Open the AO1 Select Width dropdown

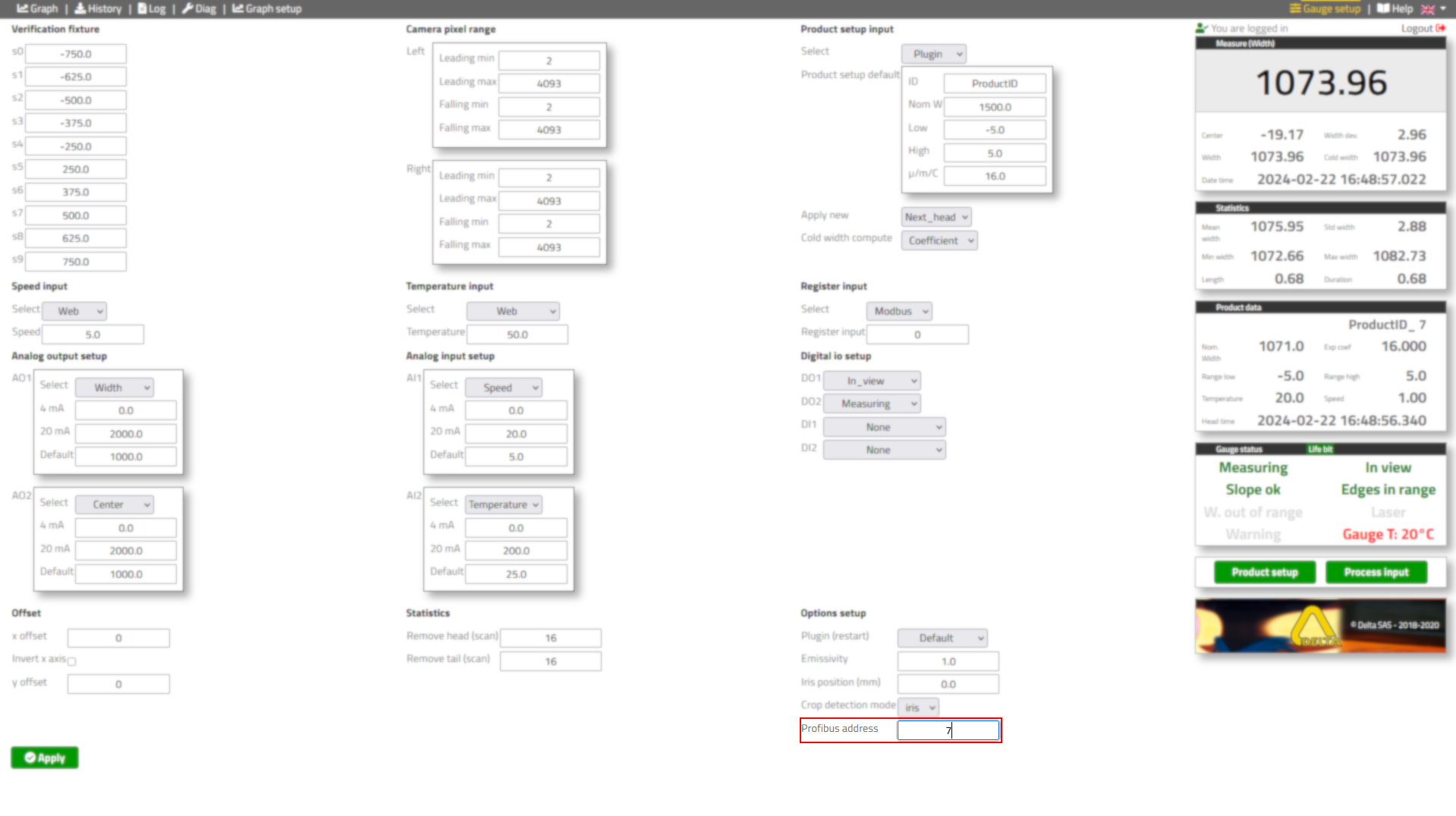point(115,388)
